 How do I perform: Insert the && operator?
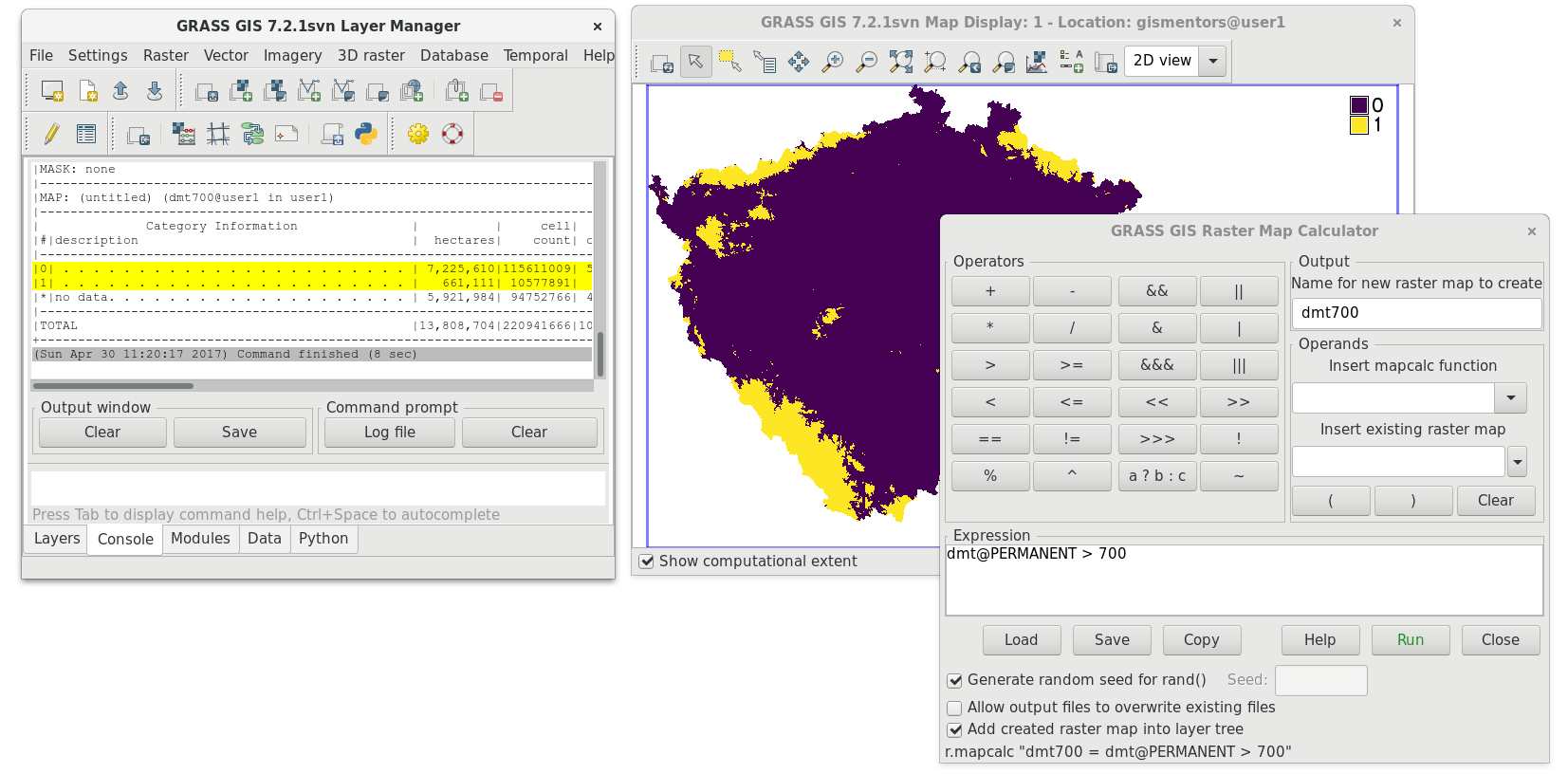click(1157, 291)
